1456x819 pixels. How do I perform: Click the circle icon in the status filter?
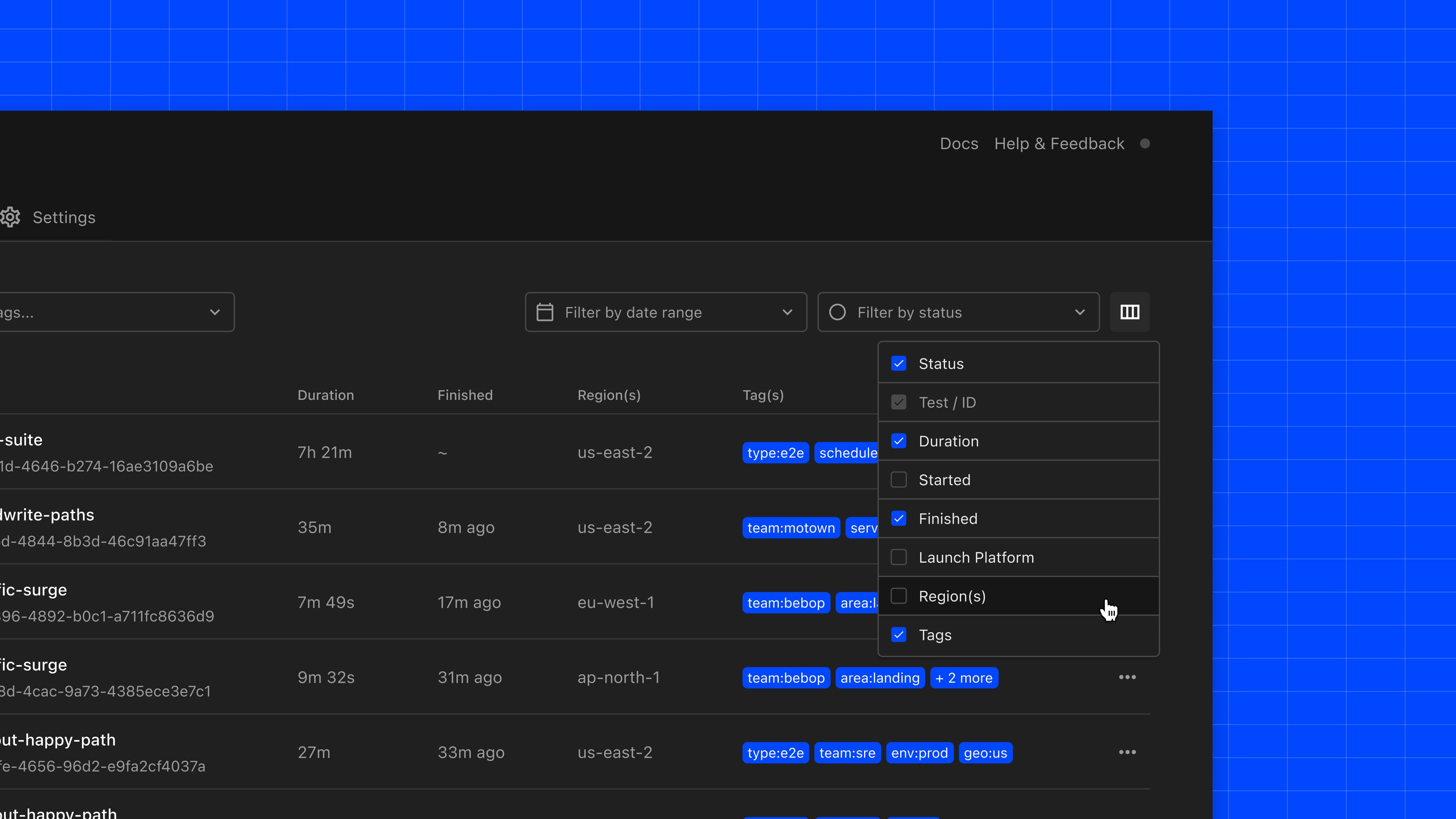pos(837,311)
